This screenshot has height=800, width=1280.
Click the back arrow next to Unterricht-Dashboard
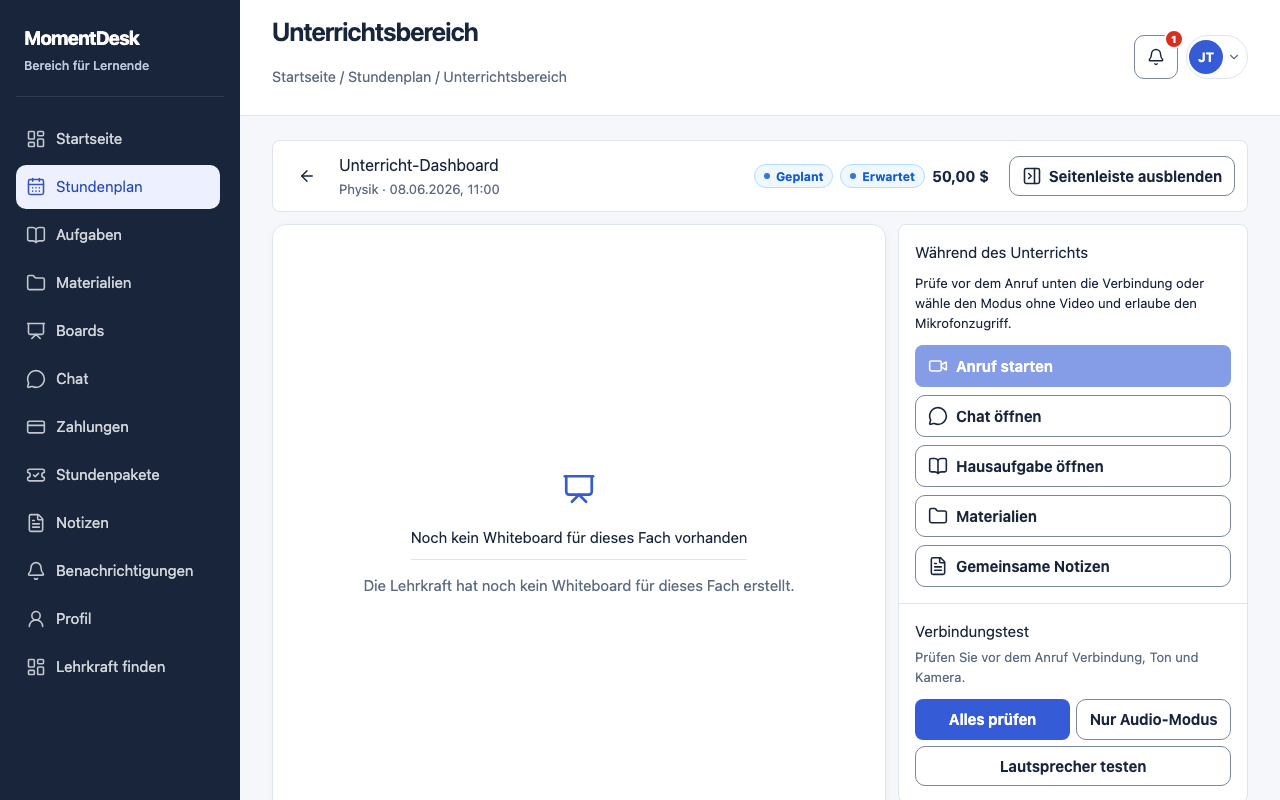coord(307,176)
